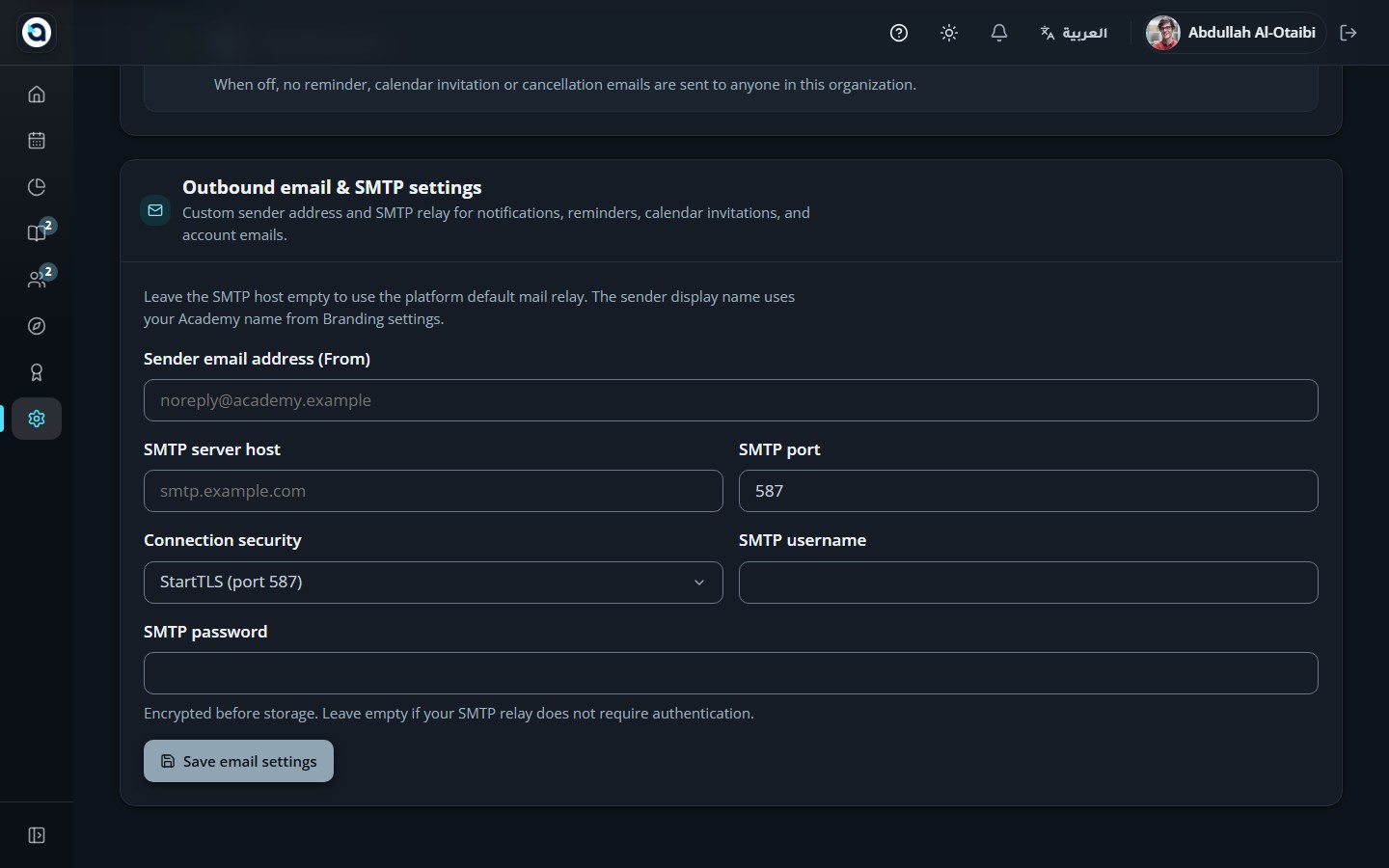Focus the SMTP server host field
The height and width of the screenshot is (868, 1389).
433,491
